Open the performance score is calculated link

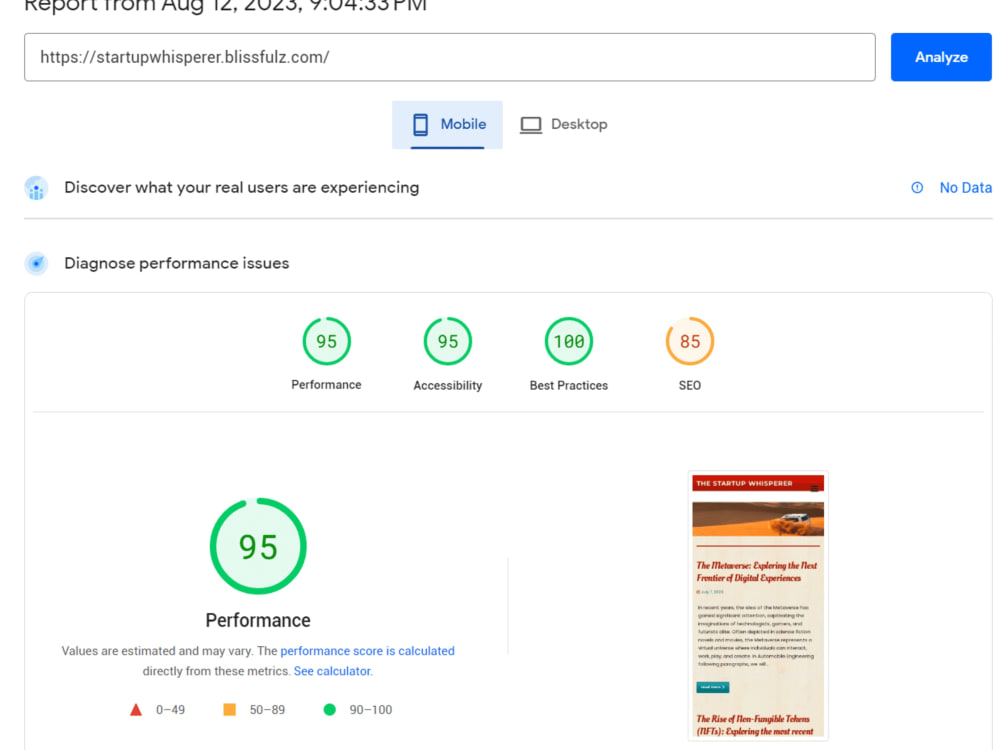(367, 651)
